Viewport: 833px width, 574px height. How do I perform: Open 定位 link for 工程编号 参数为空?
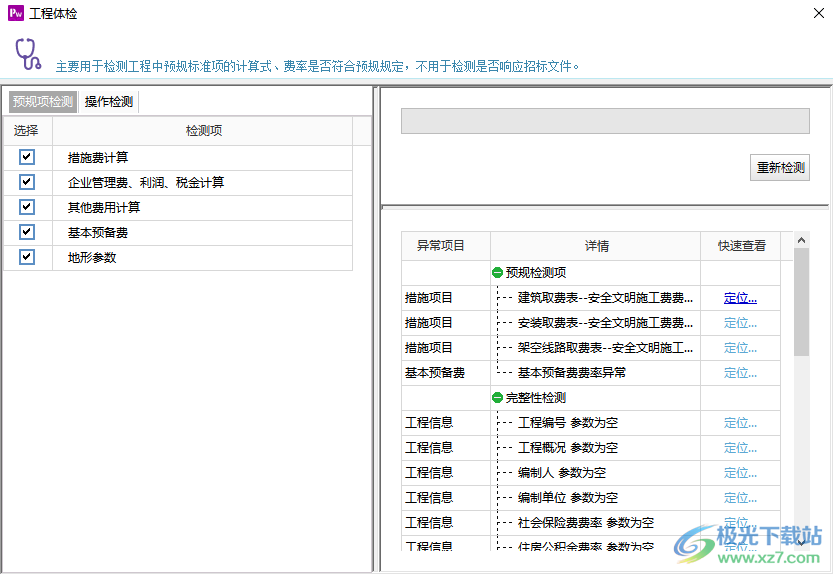point(740,423)
